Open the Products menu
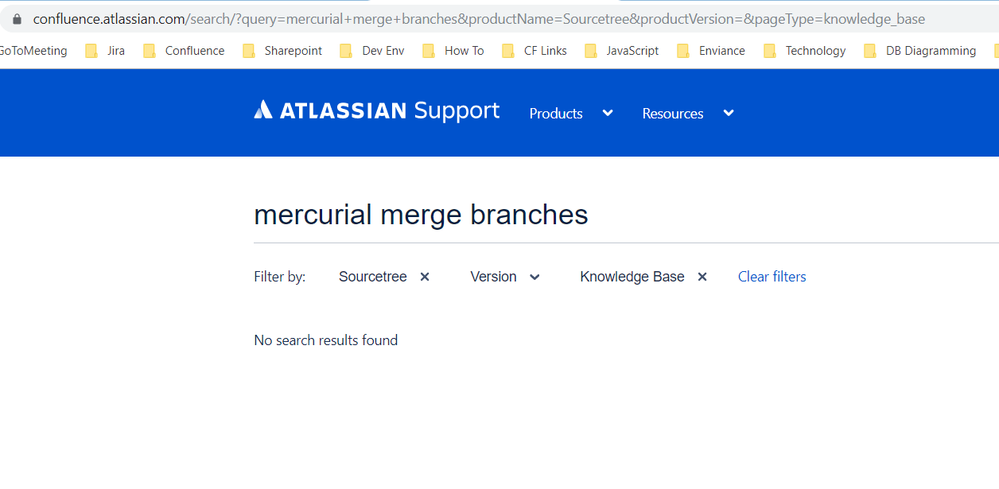999x489 pixels. click(571, 113)
